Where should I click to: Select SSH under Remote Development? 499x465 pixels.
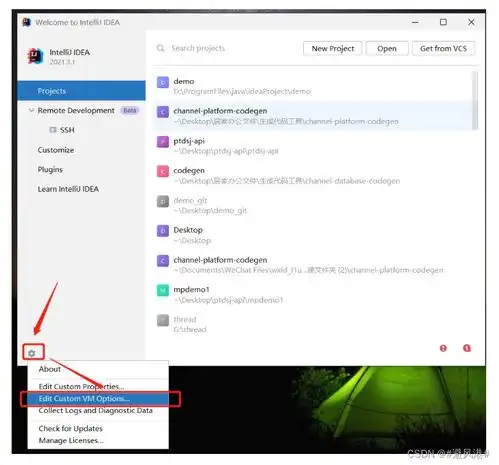(67, 130)
